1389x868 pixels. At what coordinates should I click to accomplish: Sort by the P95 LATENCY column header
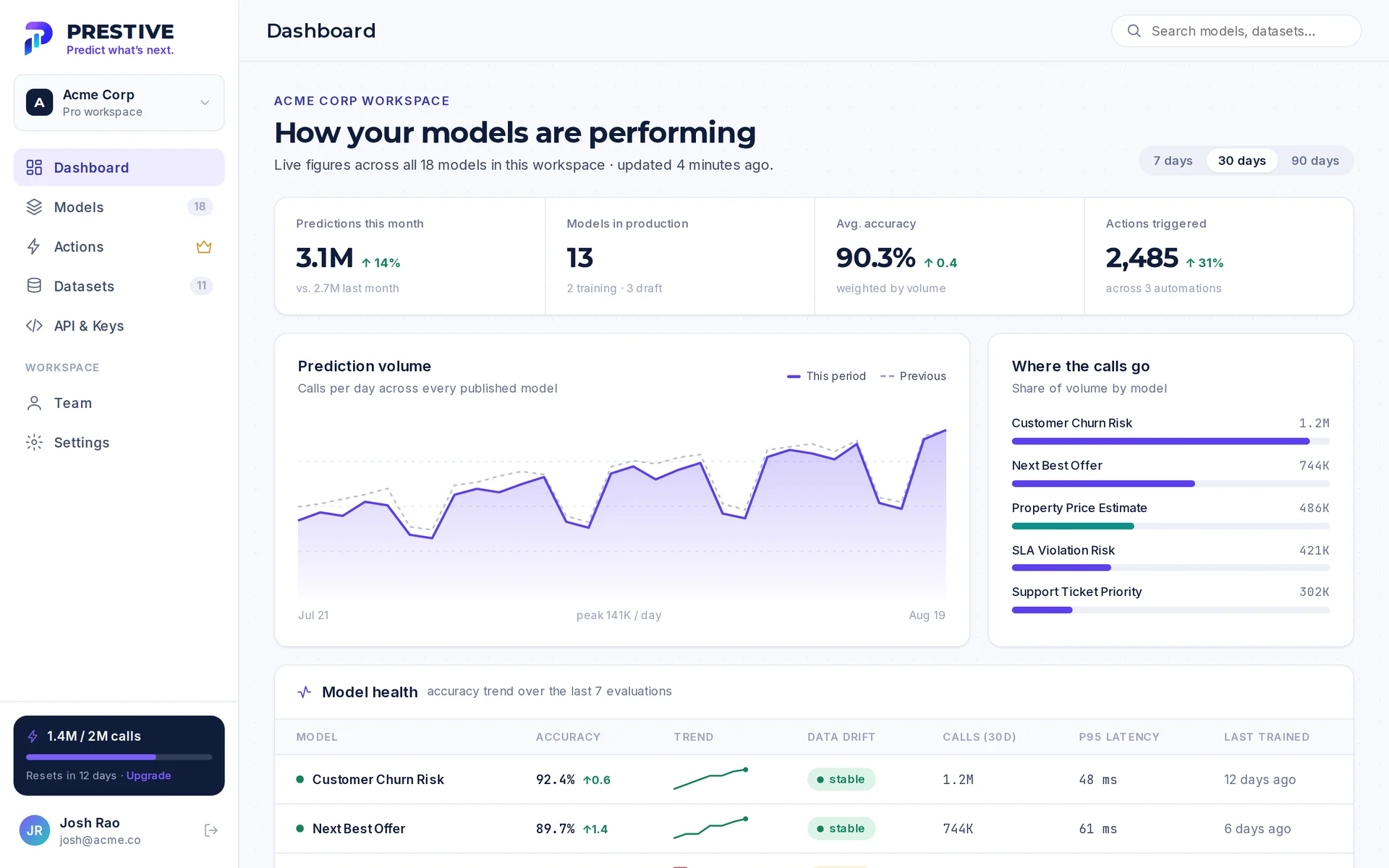1119,737
